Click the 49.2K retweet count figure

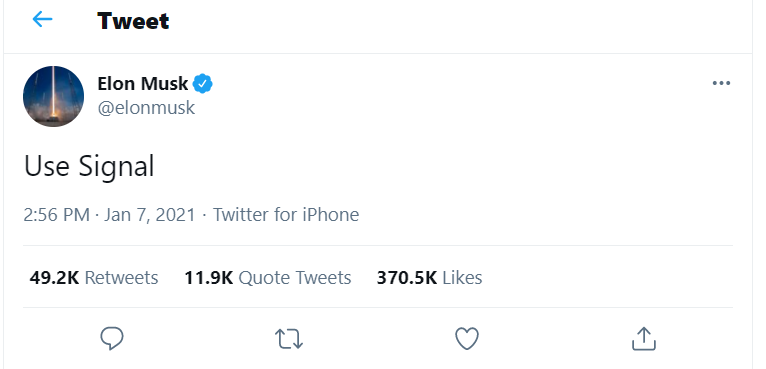[54, 278]
